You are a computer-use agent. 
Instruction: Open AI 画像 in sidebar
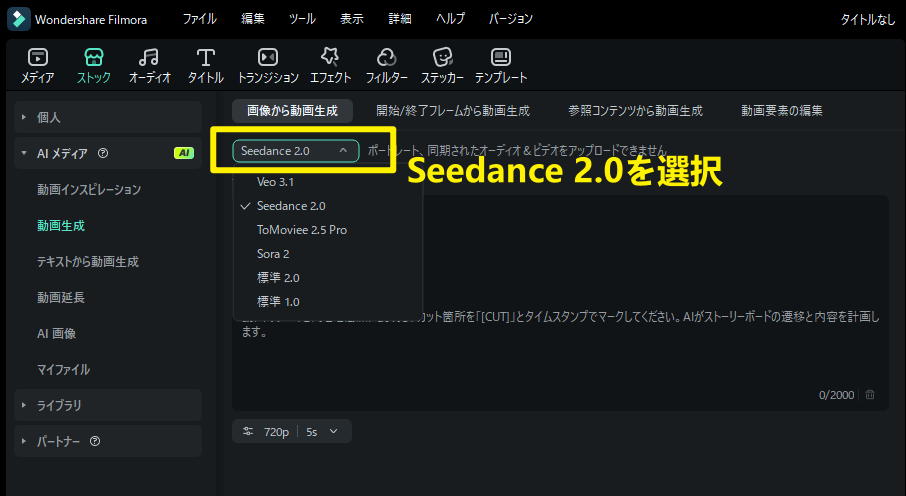pyautogui.click(x=57, y=334)
